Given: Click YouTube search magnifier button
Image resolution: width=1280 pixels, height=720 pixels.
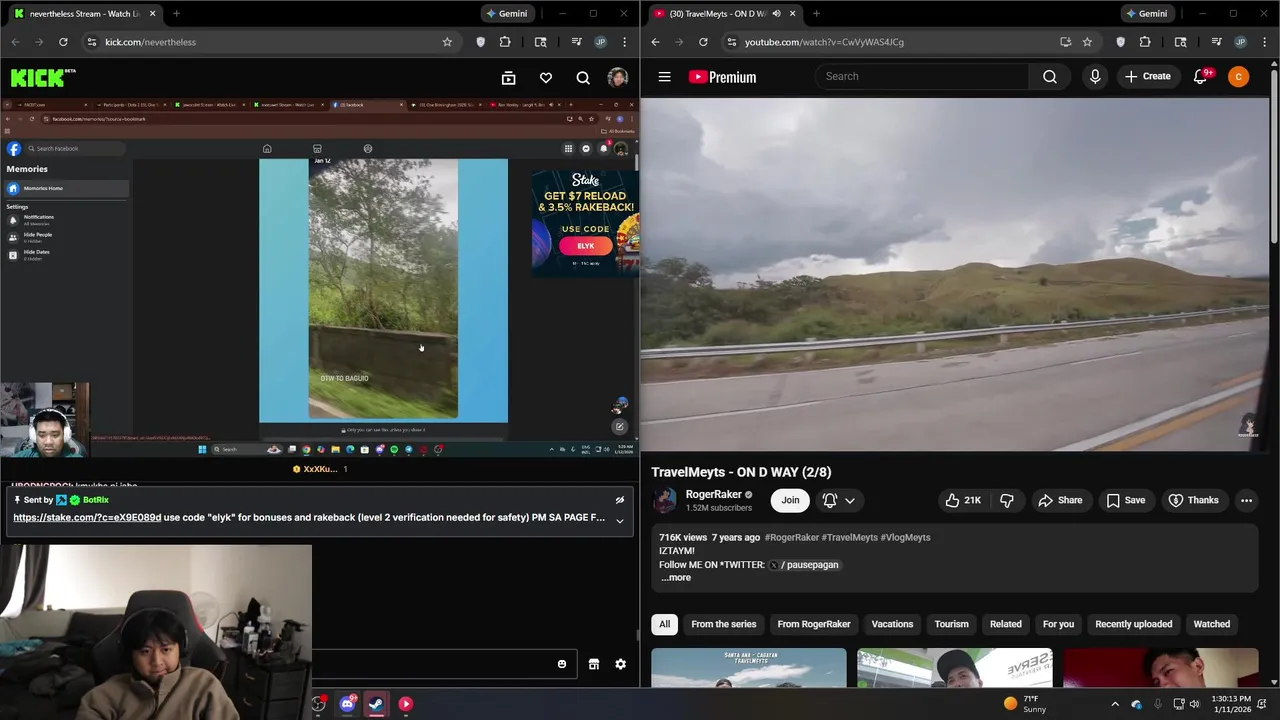Looking at the screenshot, I should click(1050, 76).
